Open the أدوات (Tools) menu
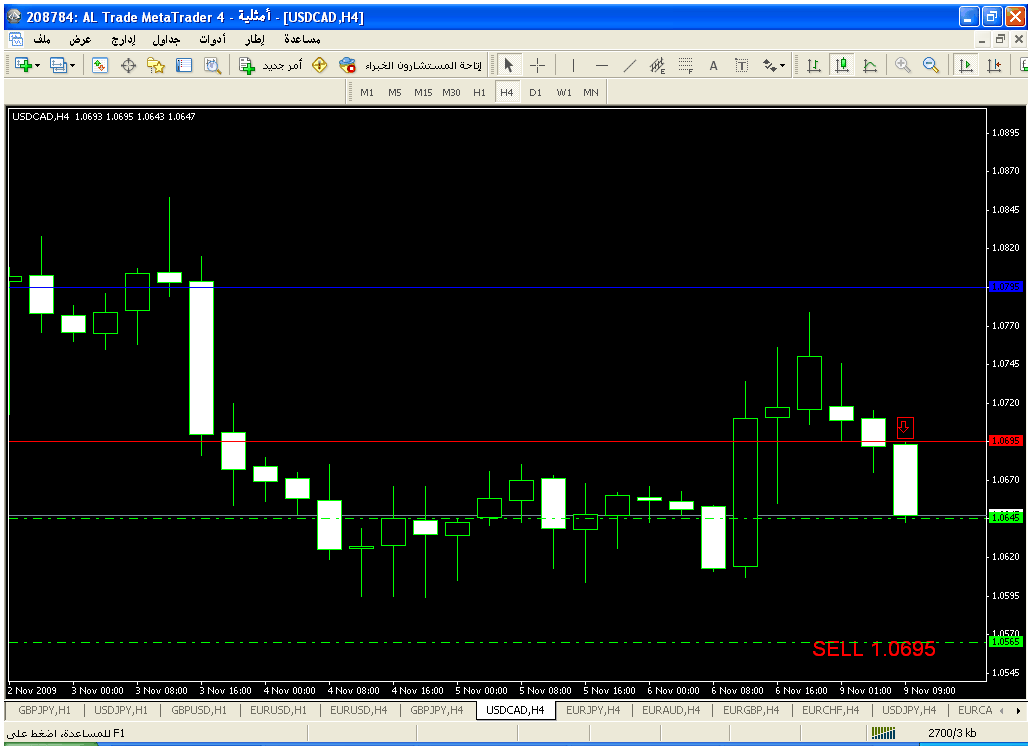The image size is (1032, 746). click(212, 39)
